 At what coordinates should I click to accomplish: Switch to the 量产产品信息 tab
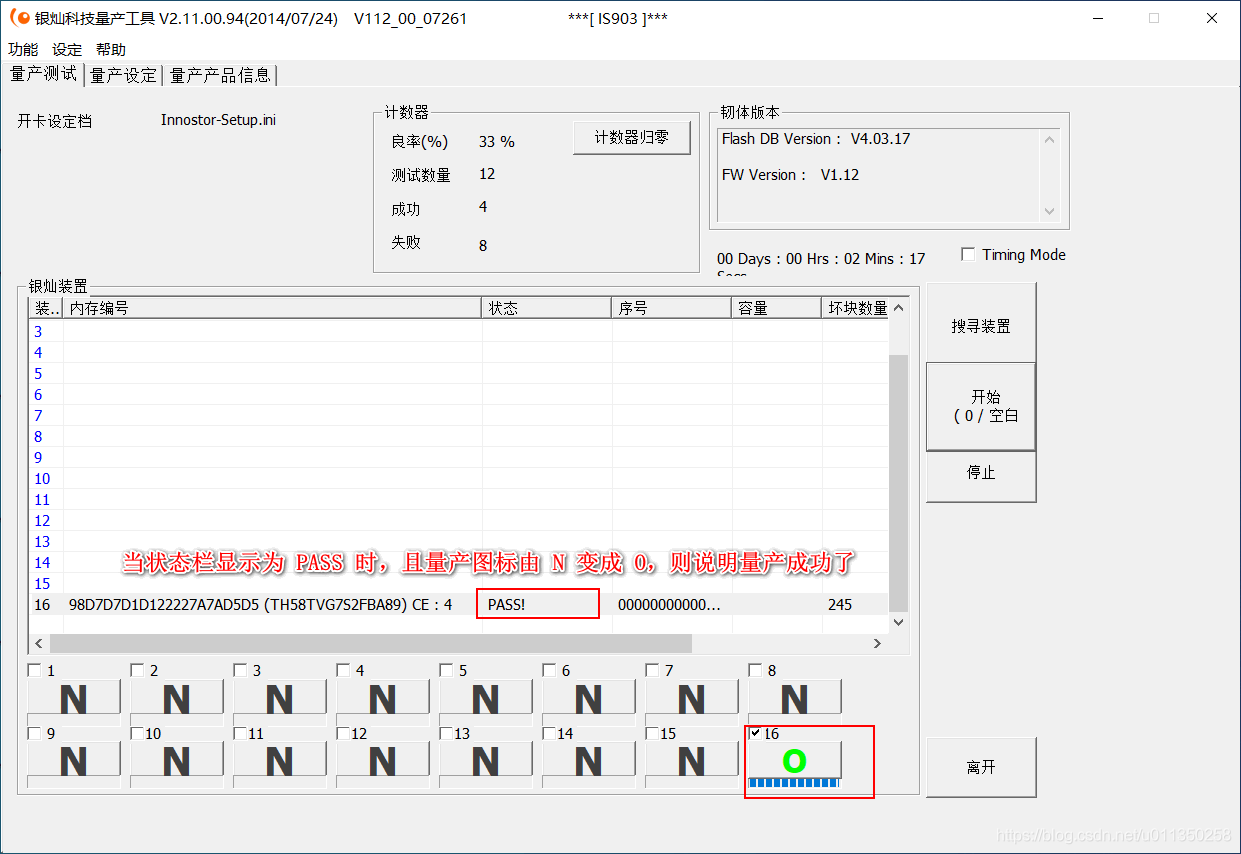[x=220, y=75]
